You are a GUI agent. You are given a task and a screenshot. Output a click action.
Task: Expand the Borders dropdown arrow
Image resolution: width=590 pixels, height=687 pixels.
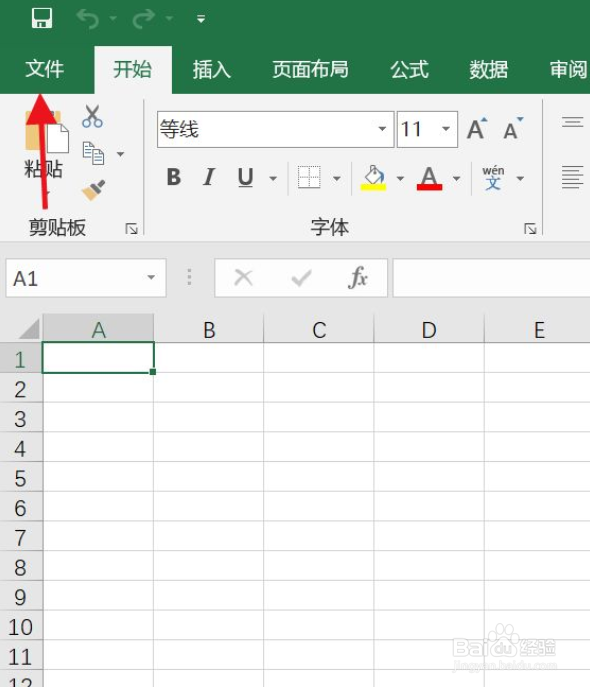coord(337,178)
